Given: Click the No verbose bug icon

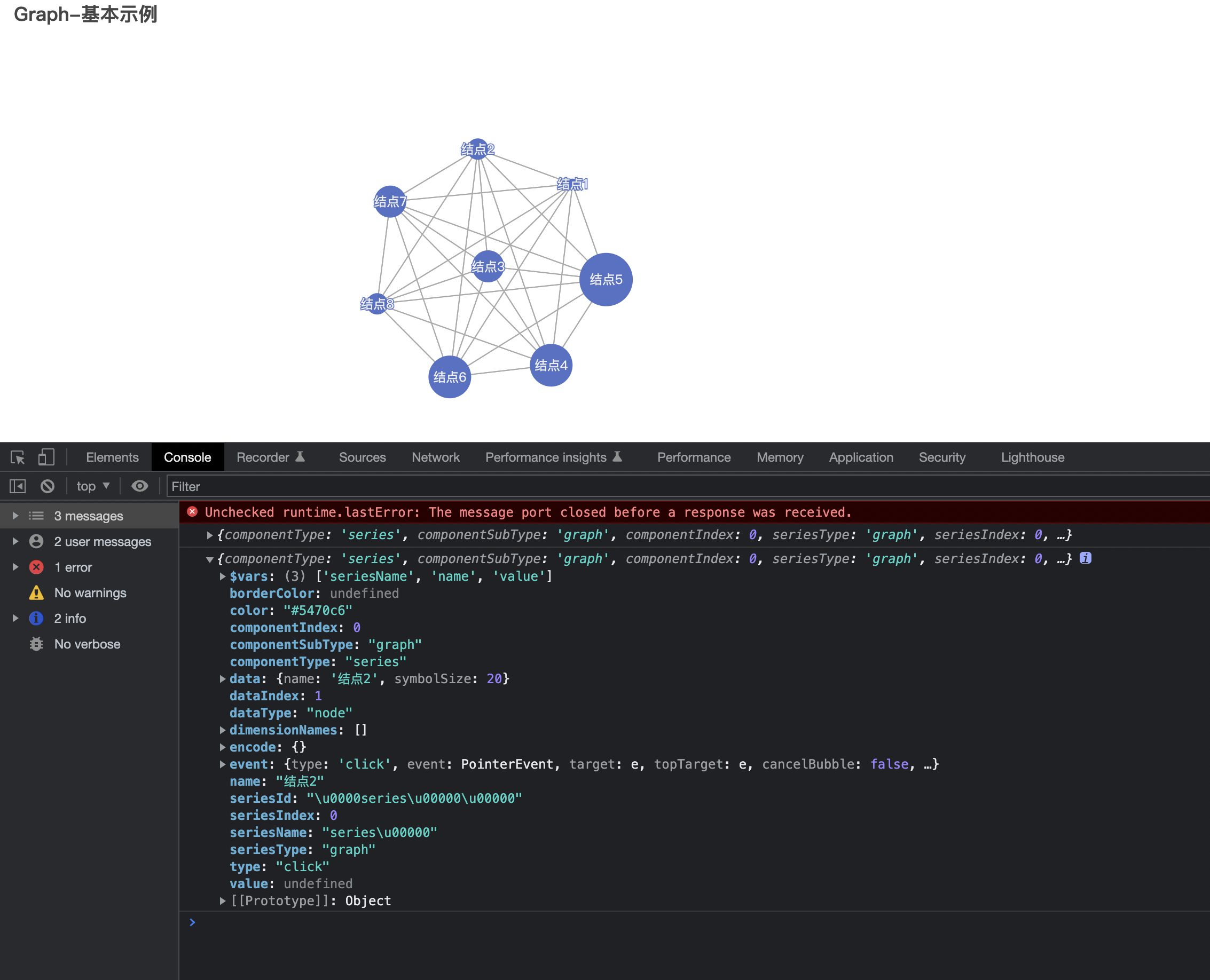Looking at the screenshot, I should coord(36,644).
